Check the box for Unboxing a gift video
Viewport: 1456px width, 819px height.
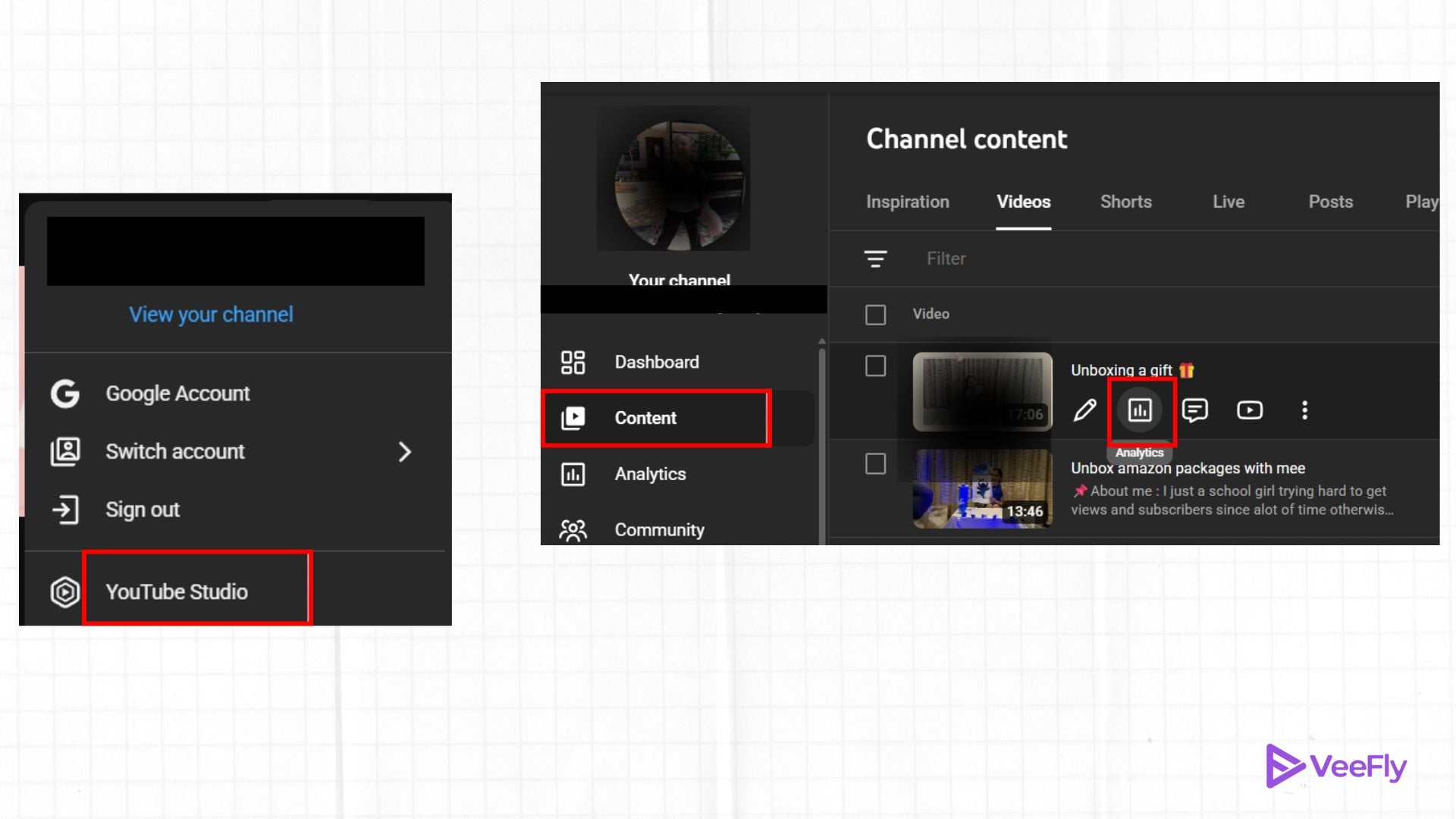pyautogui.click(x=875, y=366)
